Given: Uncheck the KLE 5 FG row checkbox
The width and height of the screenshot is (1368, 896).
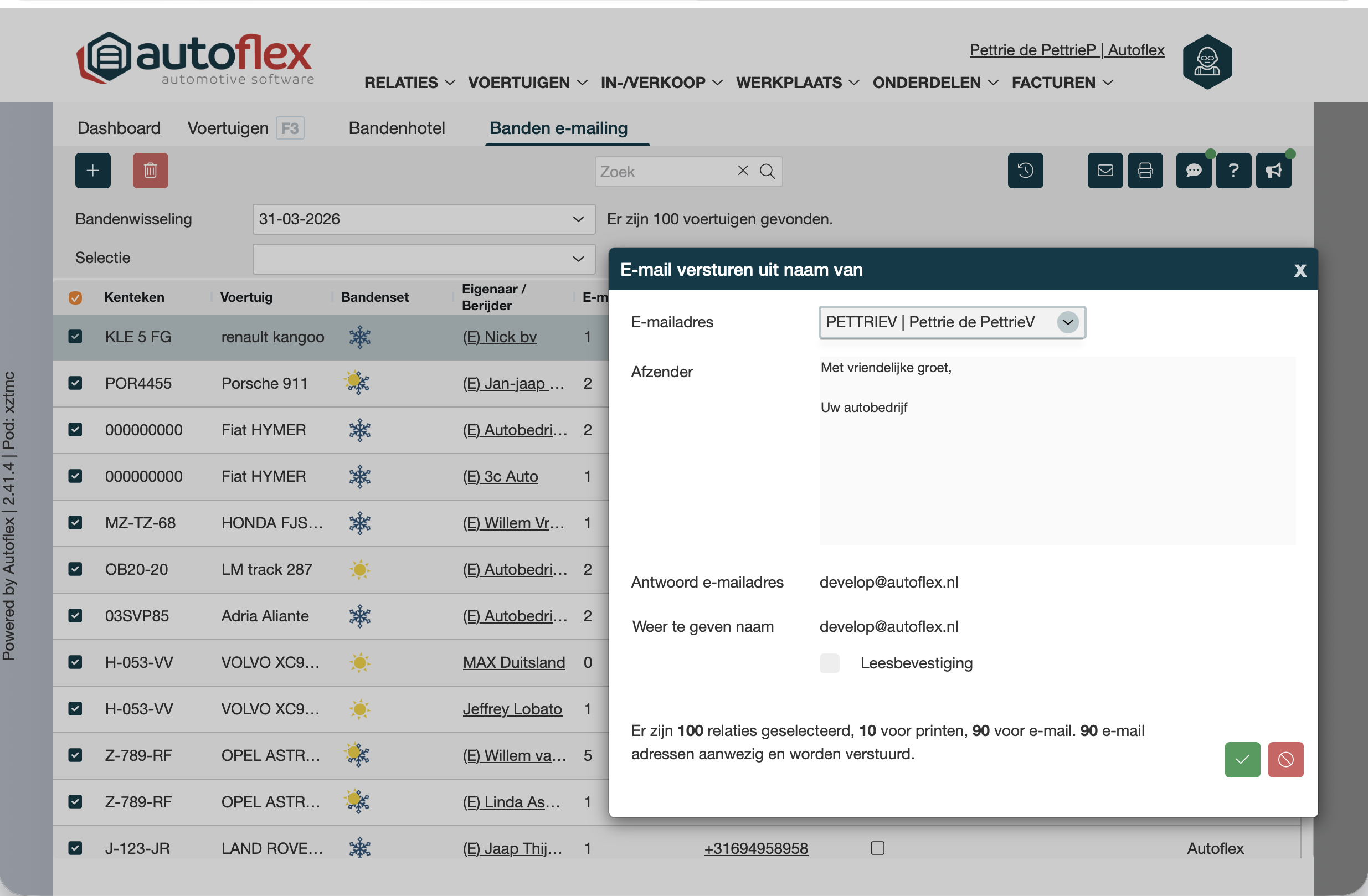Looking at the screenshot, I should coord(75,337).
